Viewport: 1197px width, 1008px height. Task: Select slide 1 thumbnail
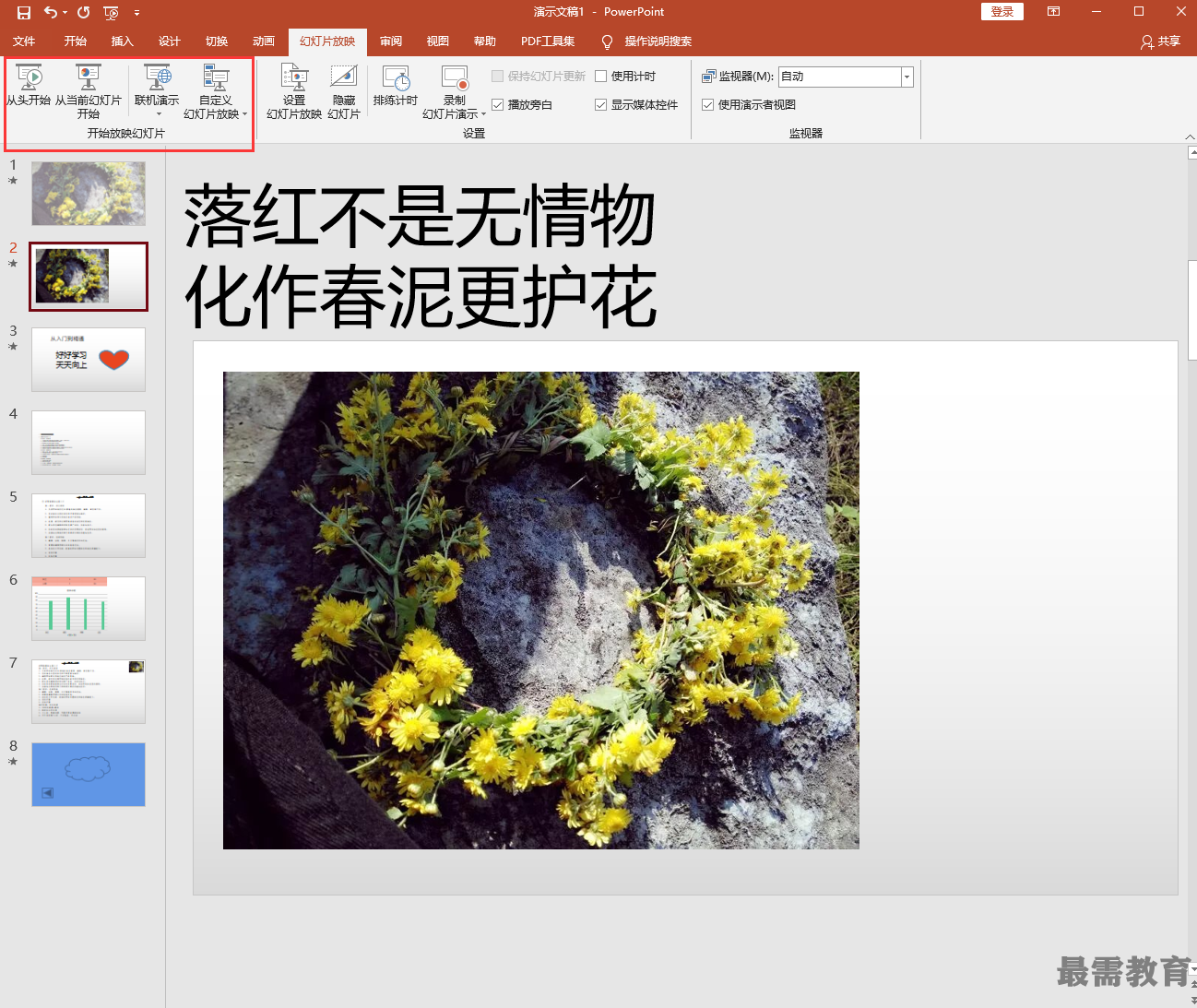pos(89,194)
